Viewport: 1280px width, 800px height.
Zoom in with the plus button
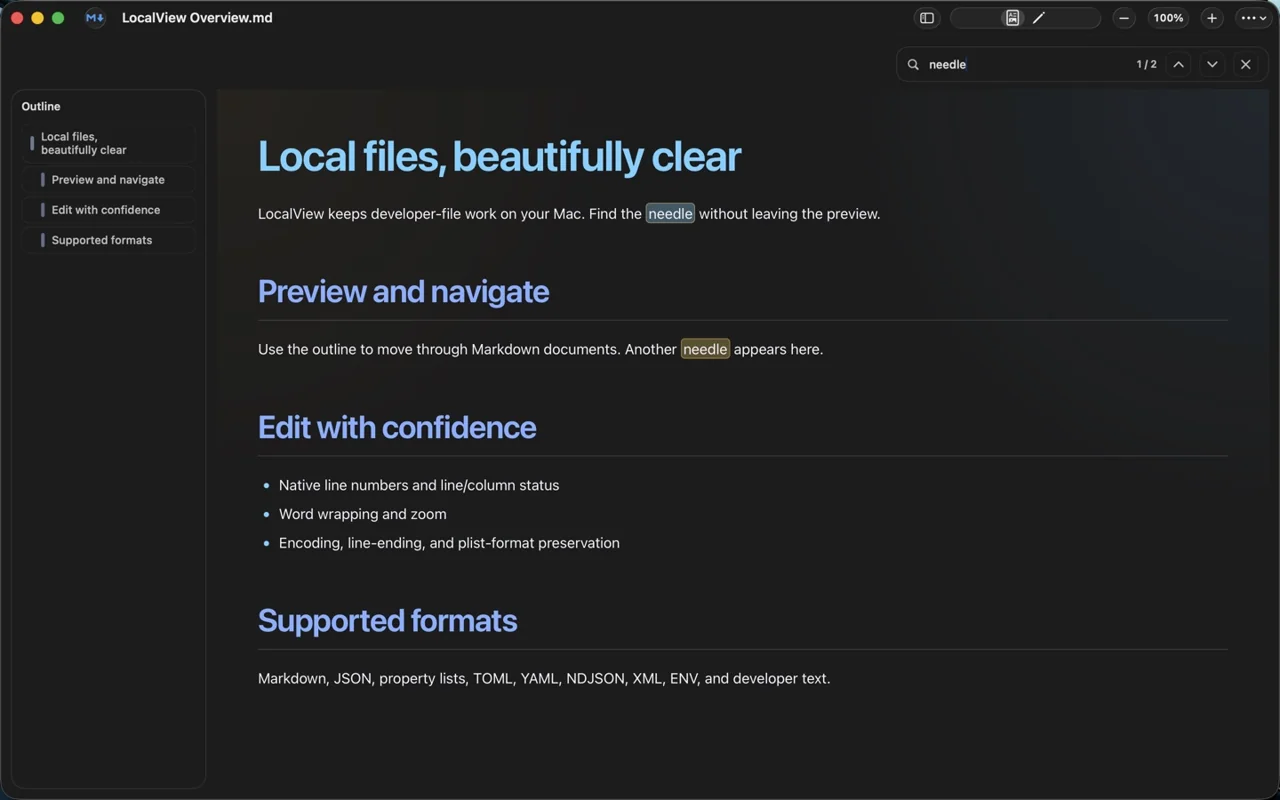(x=1212, y=18)
